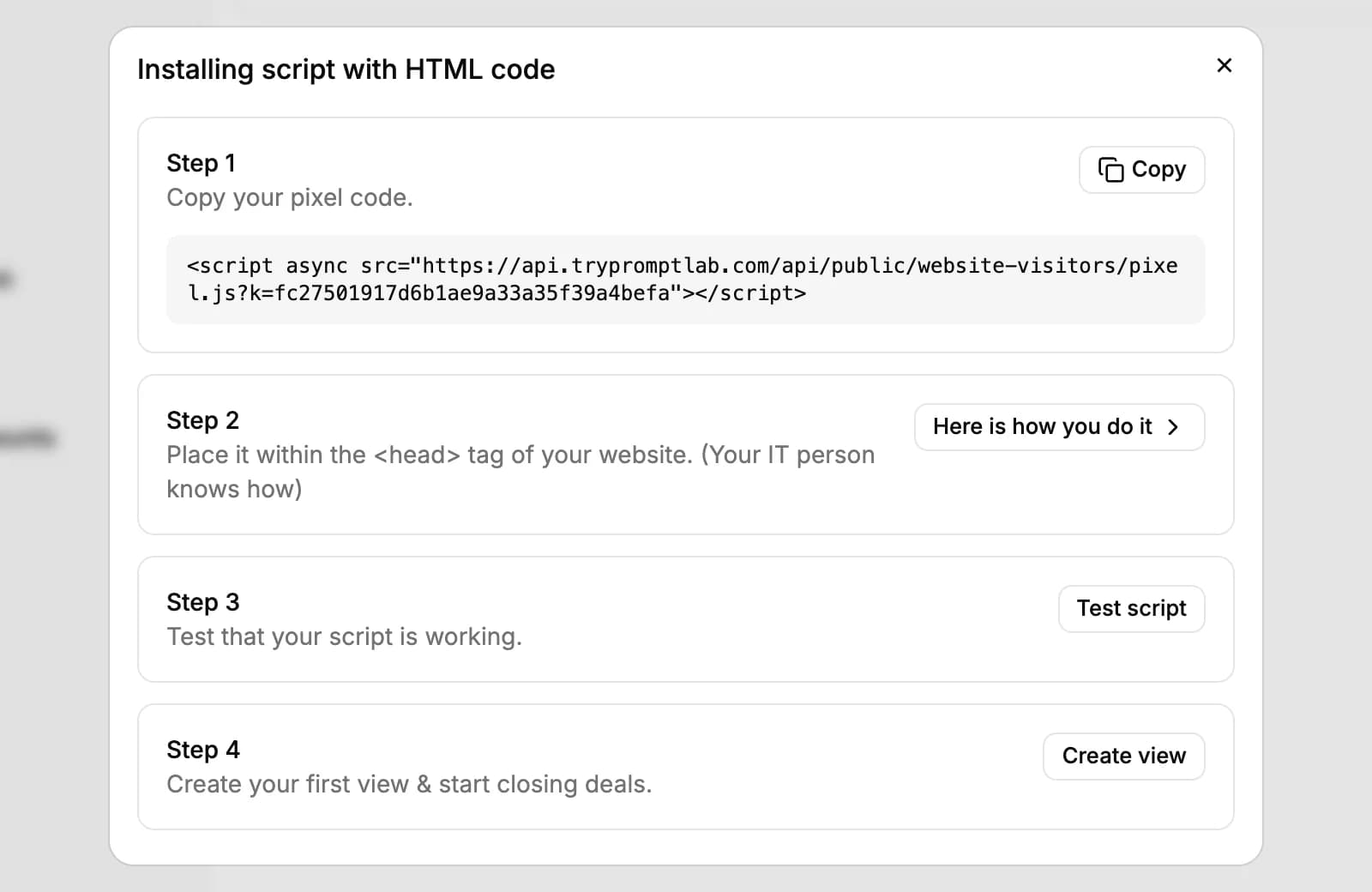Click the 'Step 4' heading

pyautogui.click(x=203, y=750)
